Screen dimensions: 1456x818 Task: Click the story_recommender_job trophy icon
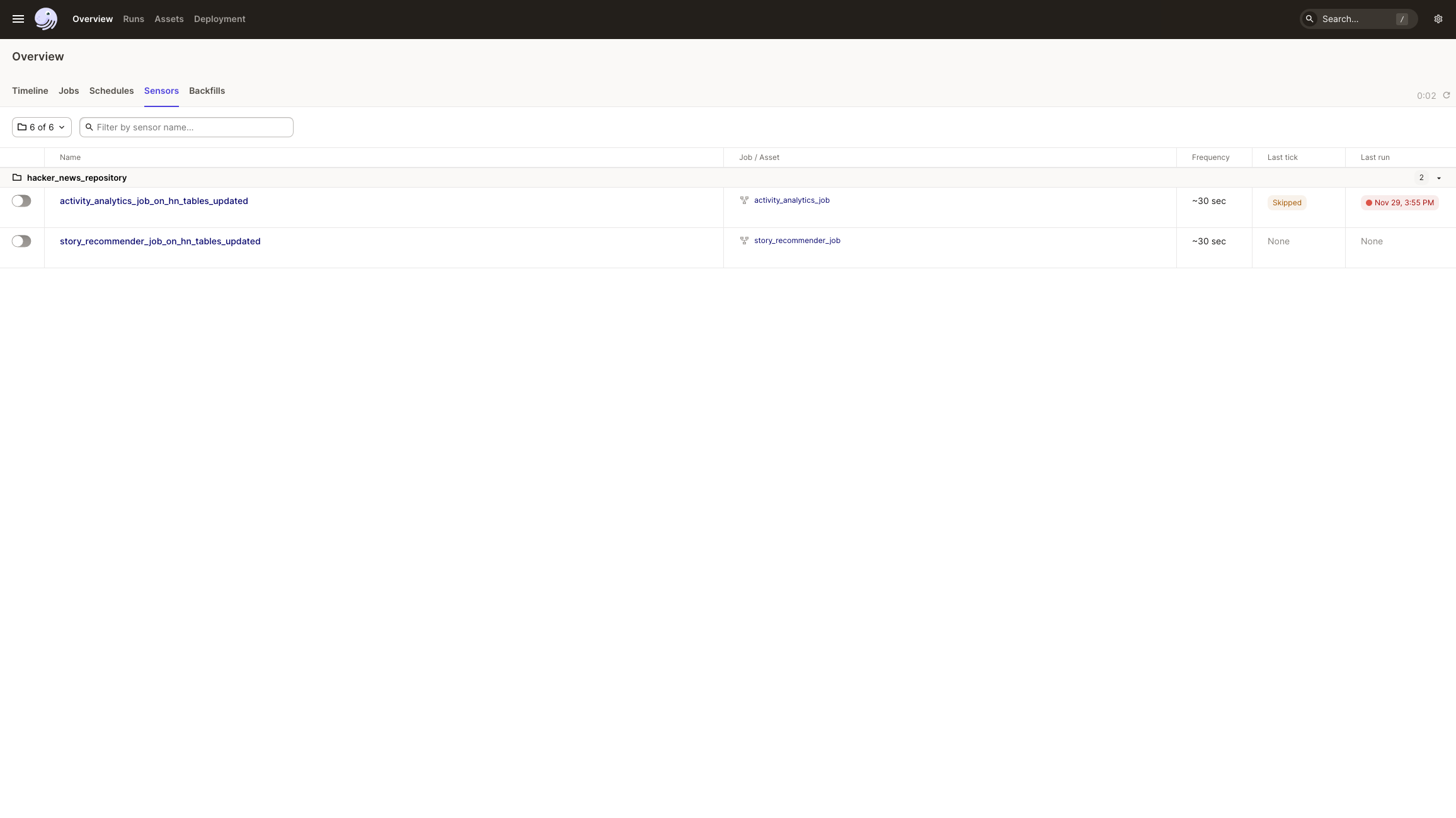tap(743, 241)
